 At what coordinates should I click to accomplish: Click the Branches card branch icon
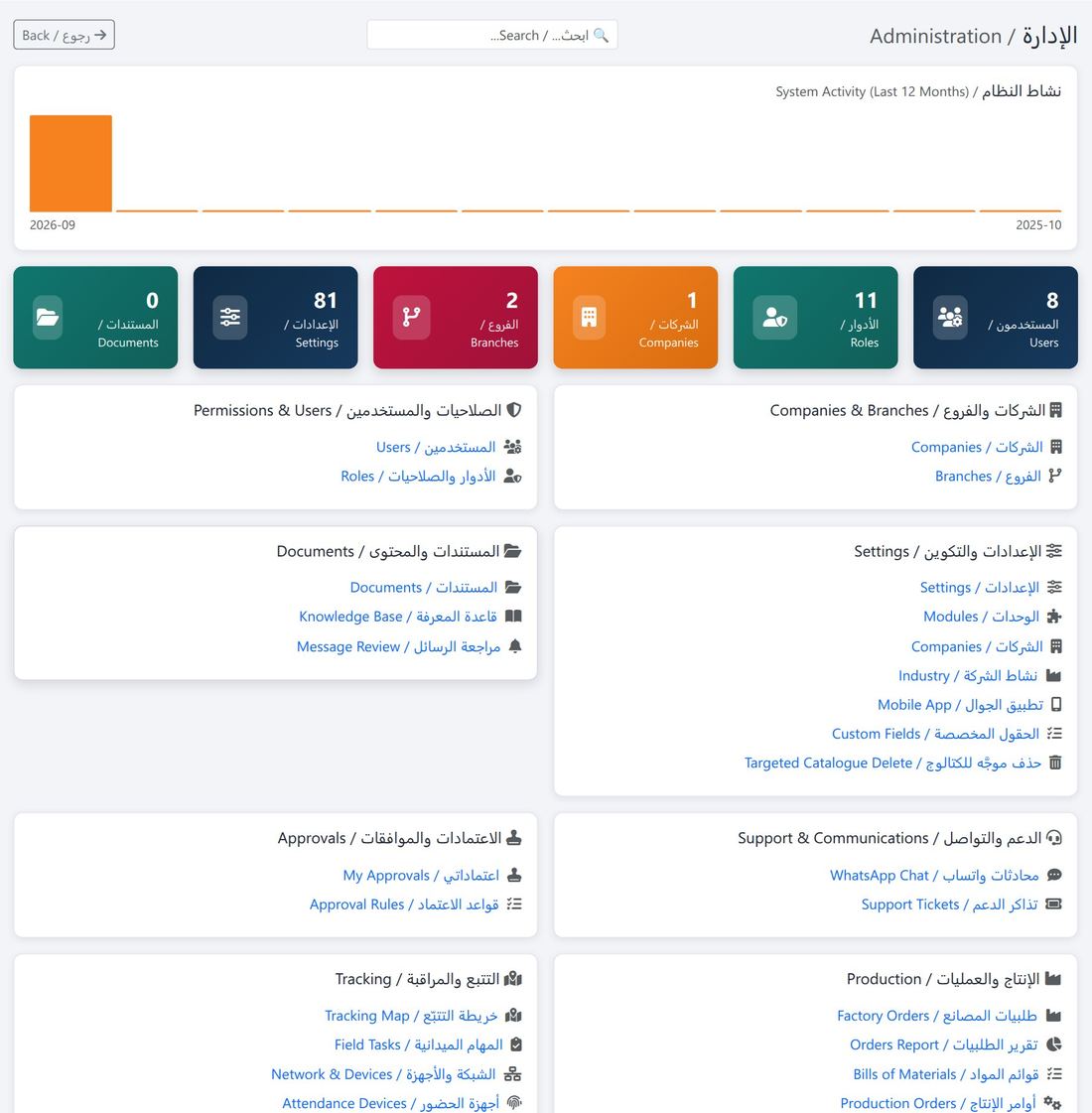[412, 317]
